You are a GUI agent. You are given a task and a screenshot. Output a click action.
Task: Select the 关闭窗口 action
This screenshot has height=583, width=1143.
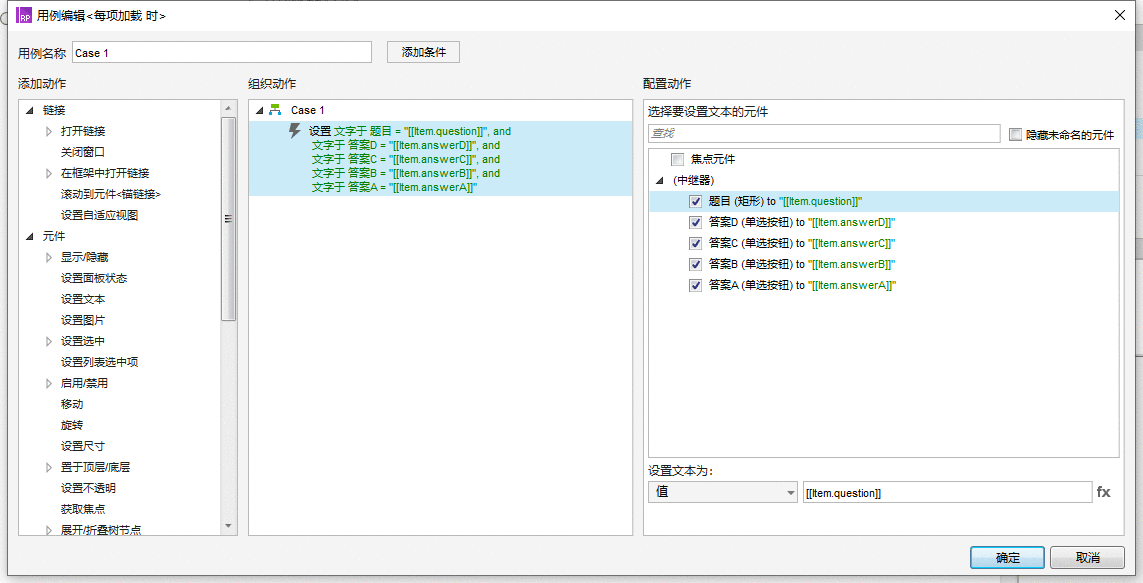(82, 152)
